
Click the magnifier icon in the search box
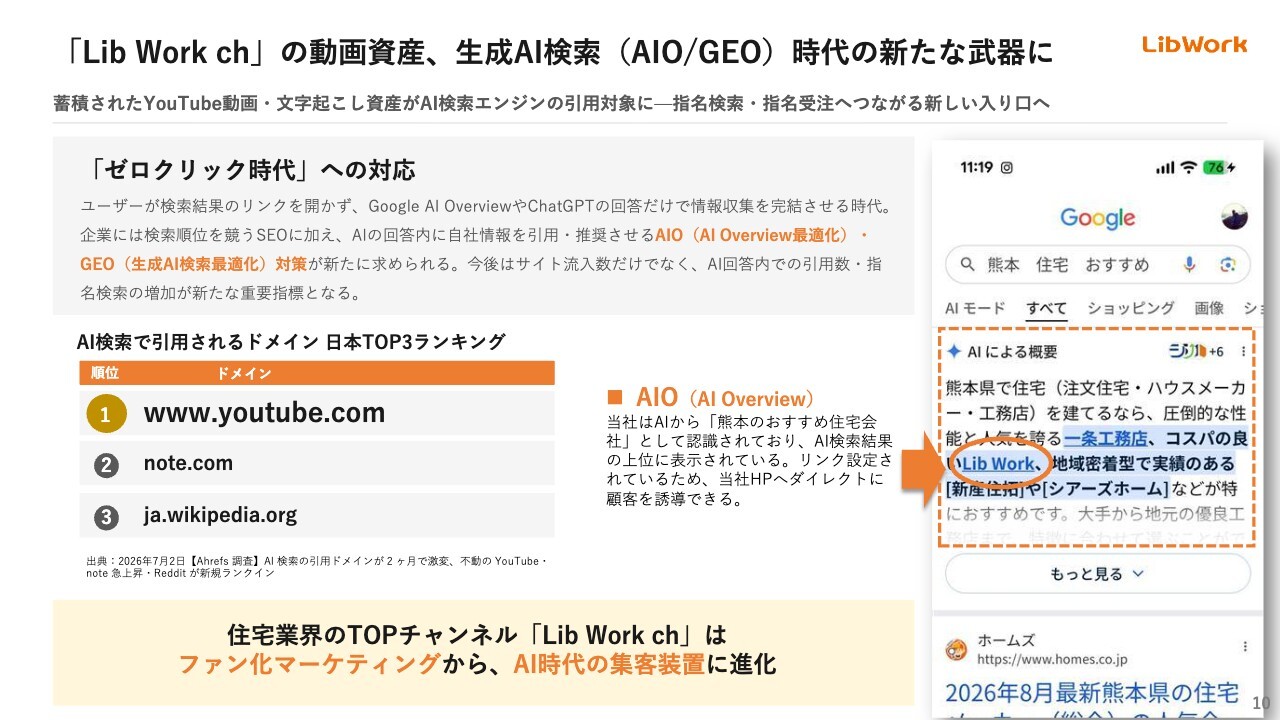(967, 265)
